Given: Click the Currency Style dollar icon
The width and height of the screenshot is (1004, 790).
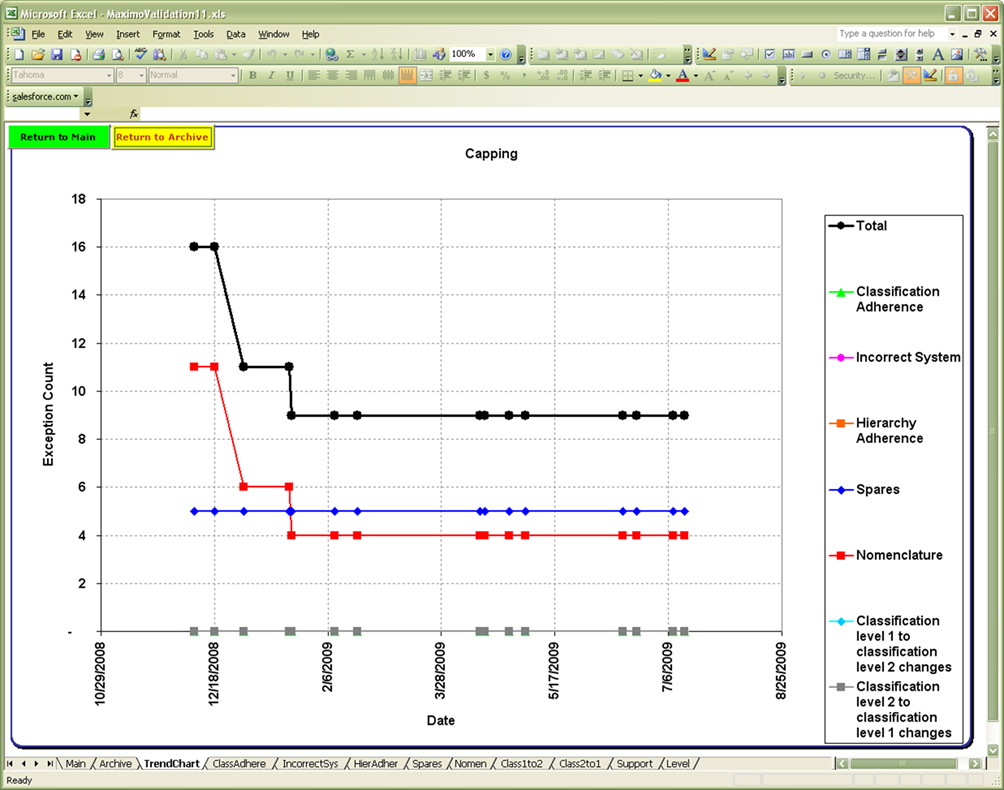Looking at the screenshot, I should (486, 76).
